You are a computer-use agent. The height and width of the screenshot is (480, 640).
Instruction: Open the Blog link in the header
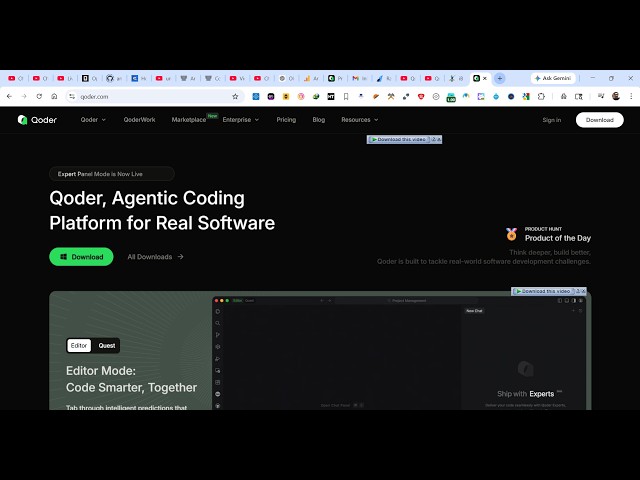319,120
